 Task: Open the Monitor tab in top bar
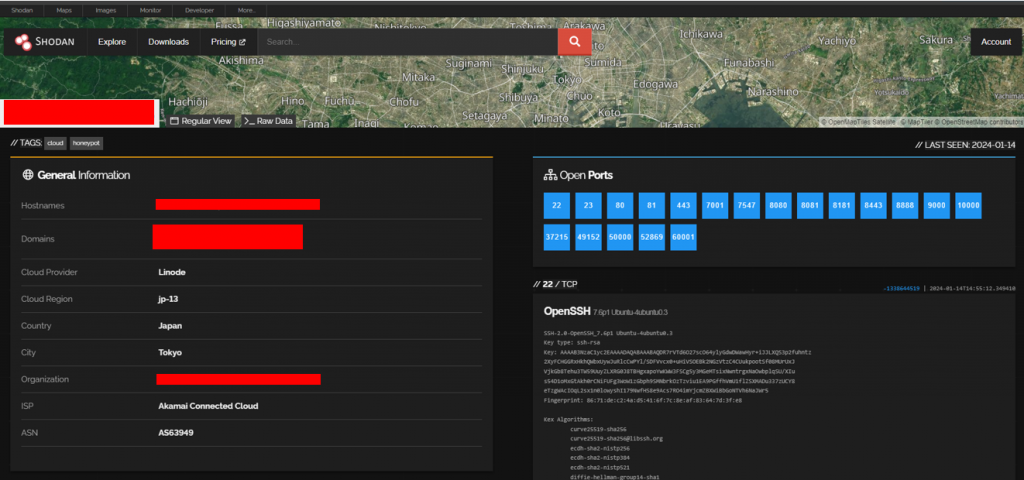(151, 10)
